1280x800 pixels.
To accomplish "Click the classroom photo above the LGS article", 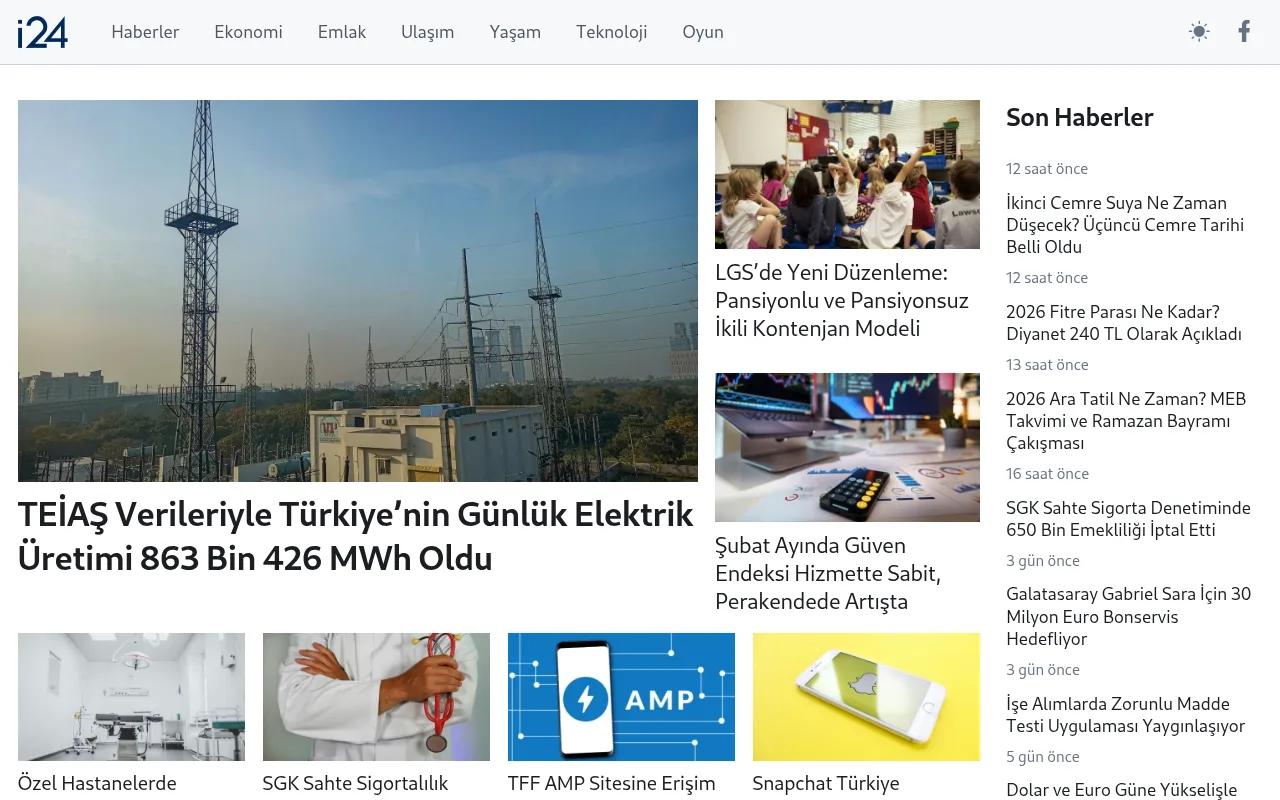I will click(847, 174).
